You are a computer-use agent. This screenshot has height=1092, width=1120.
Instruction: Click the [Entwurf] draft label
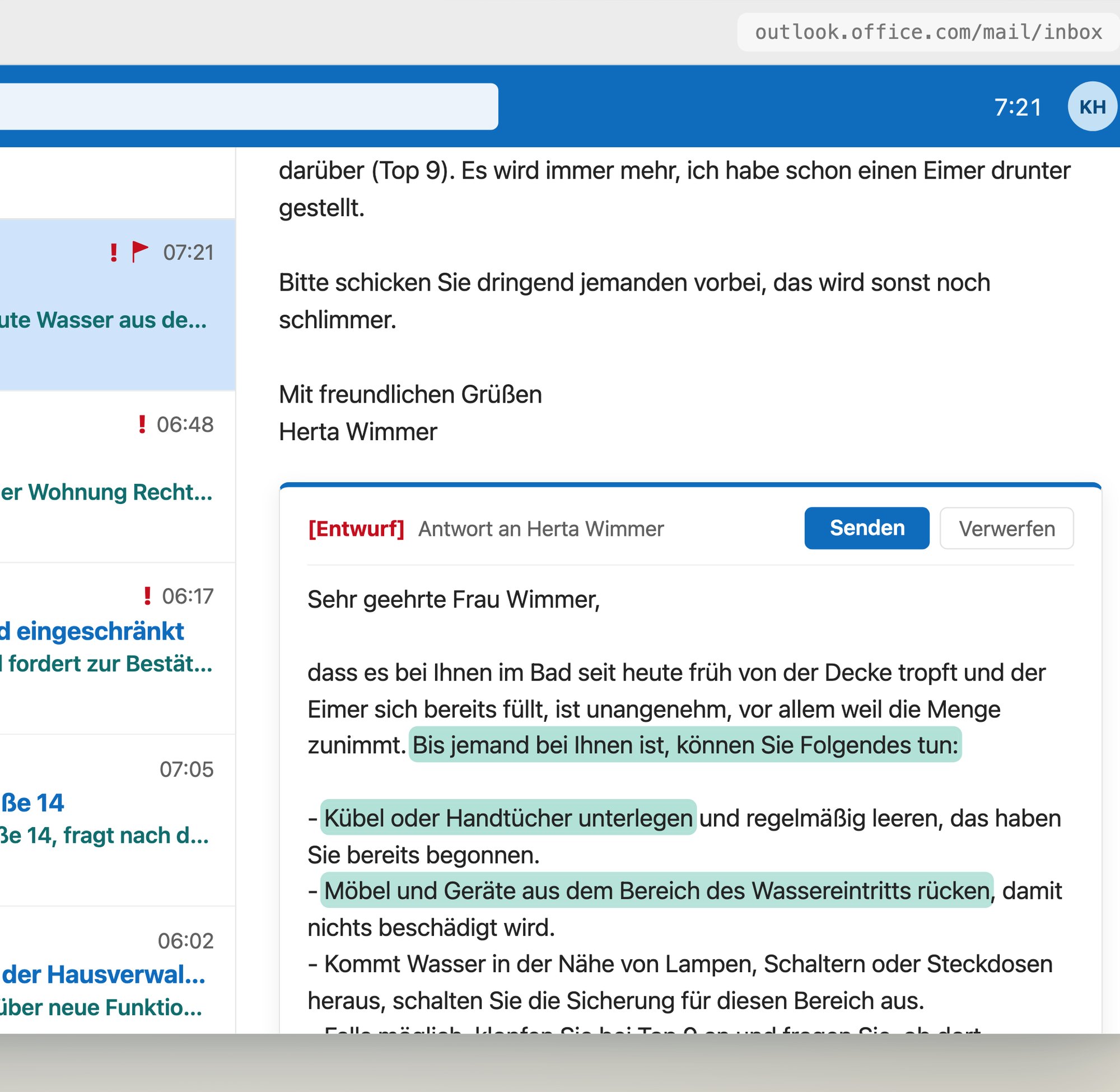[x=356, y=529]
